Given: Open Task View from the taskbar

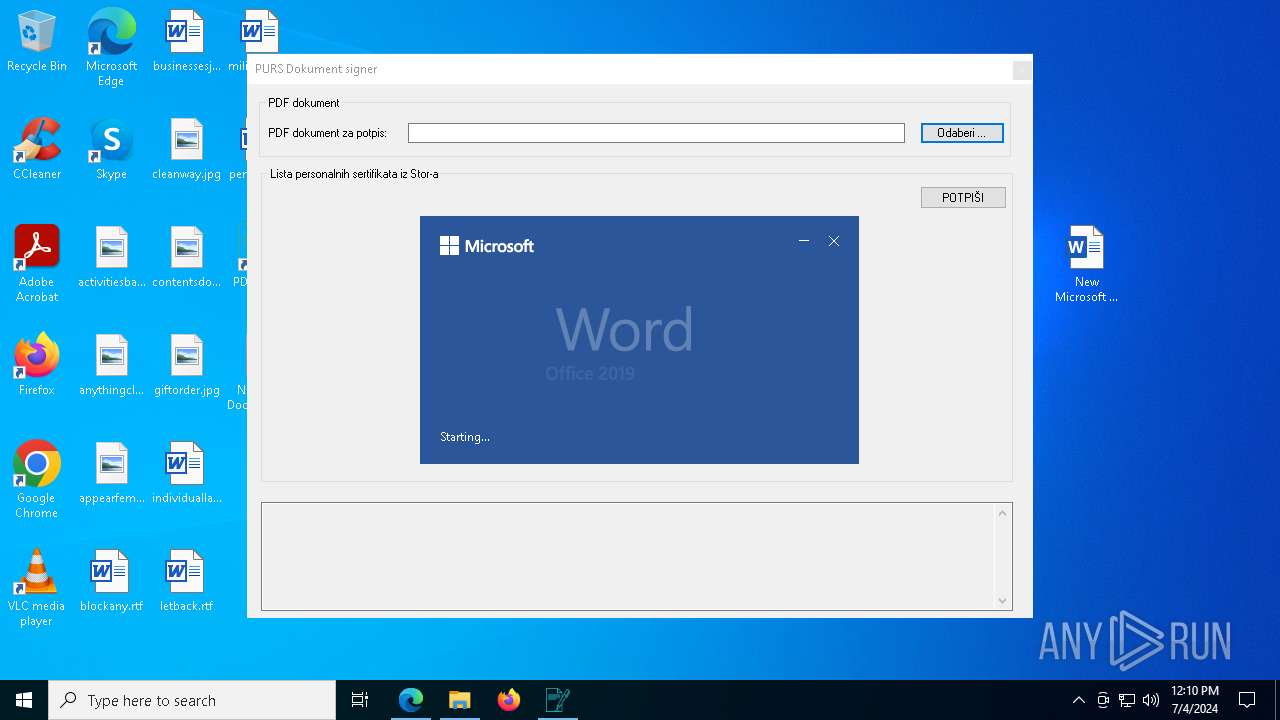Looking at the screenshot, I should (x=360, y=700).
